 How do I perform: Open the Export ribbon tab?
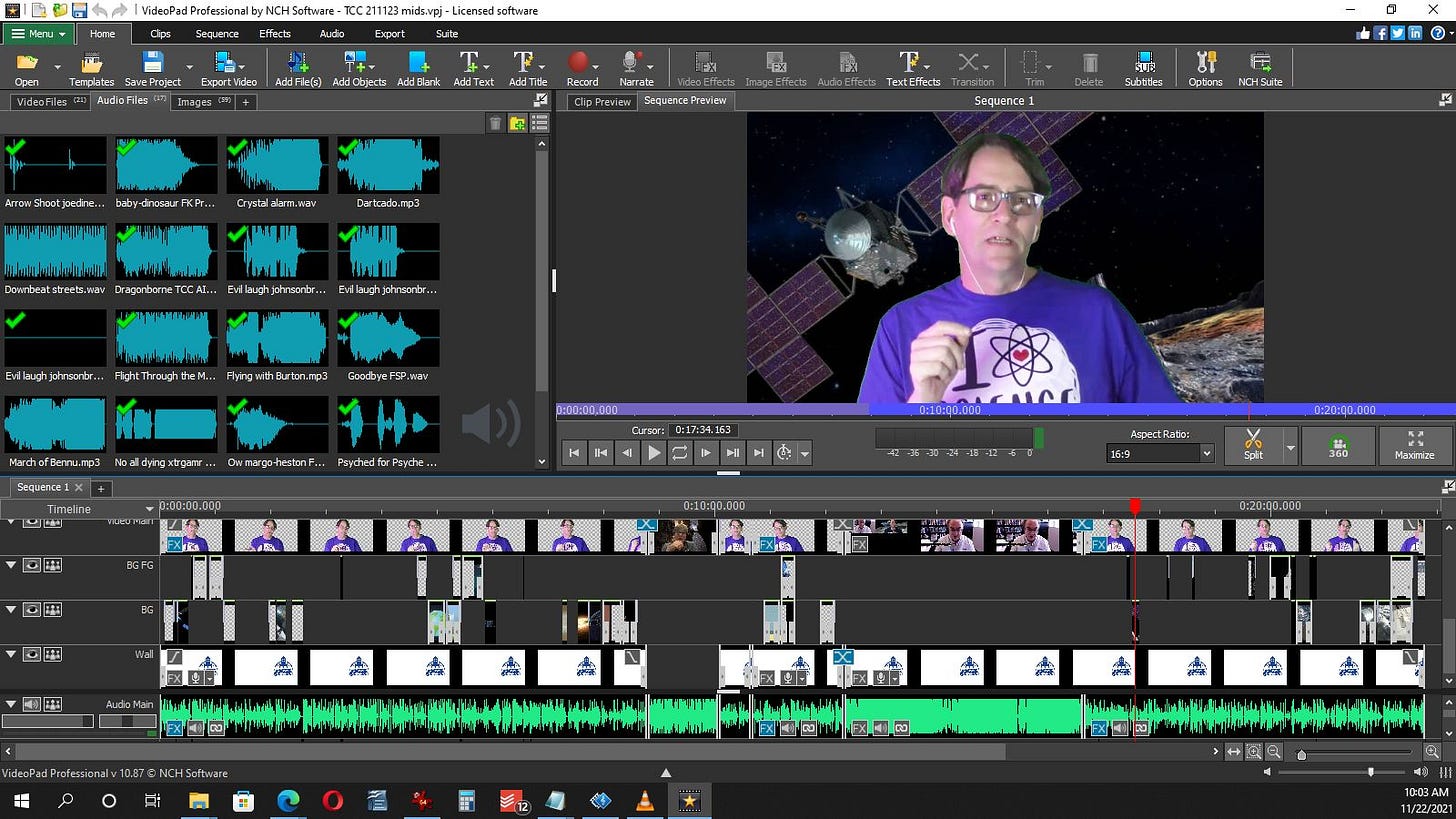pyautogui.click(x=389, y=33)
